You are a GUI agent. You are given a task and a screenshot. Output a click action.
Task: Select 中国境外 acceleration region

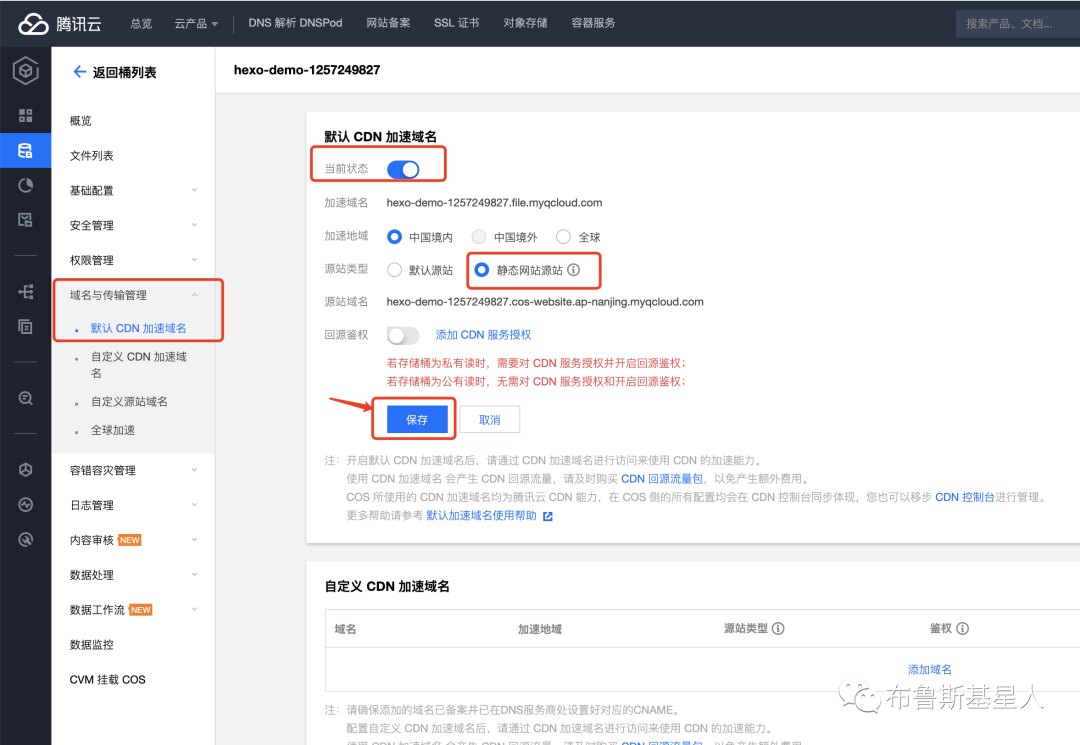[479, 237]
